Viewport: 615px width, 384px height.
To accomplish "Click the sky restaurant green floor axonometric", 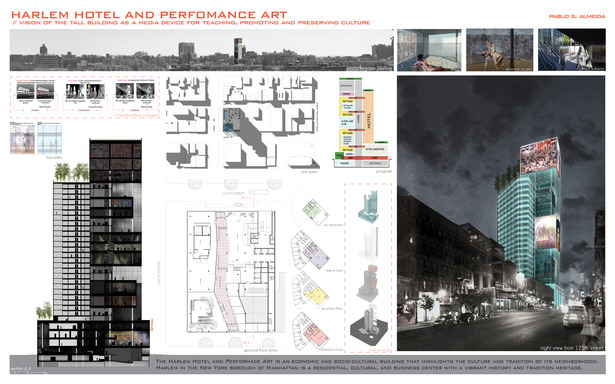I will 314,211.
